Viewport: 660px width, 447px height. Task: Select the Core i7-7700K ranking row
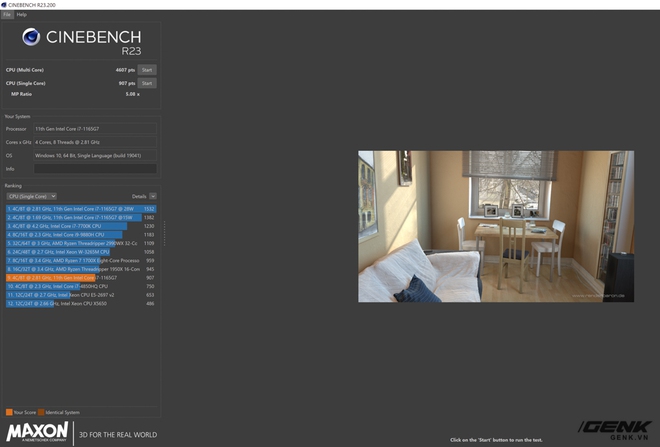pos(81,226)
